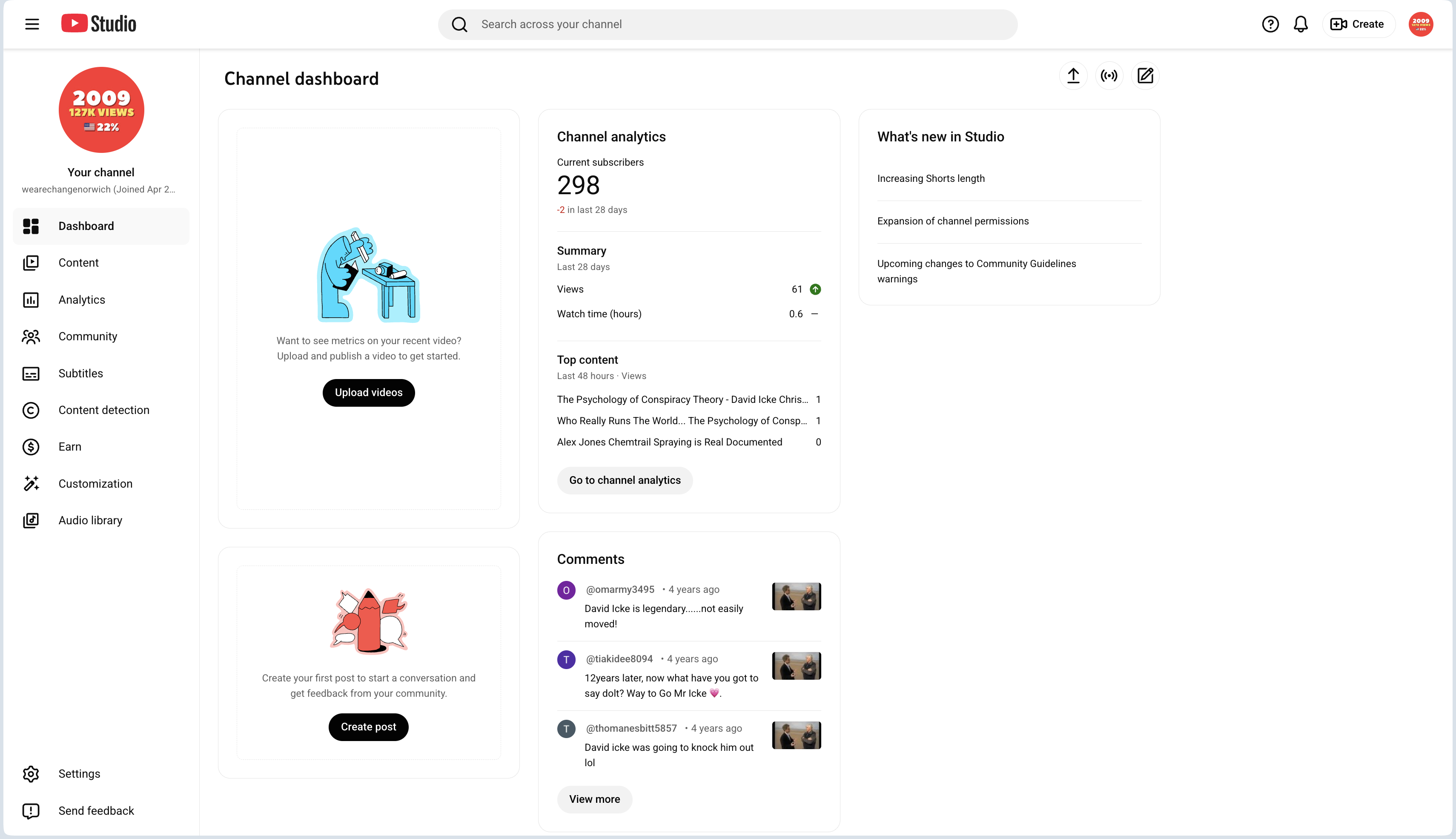The height and width of the screenshot is (839, 1456).
Task: Open Audio library from the sidebar
Action: point(101,520)
